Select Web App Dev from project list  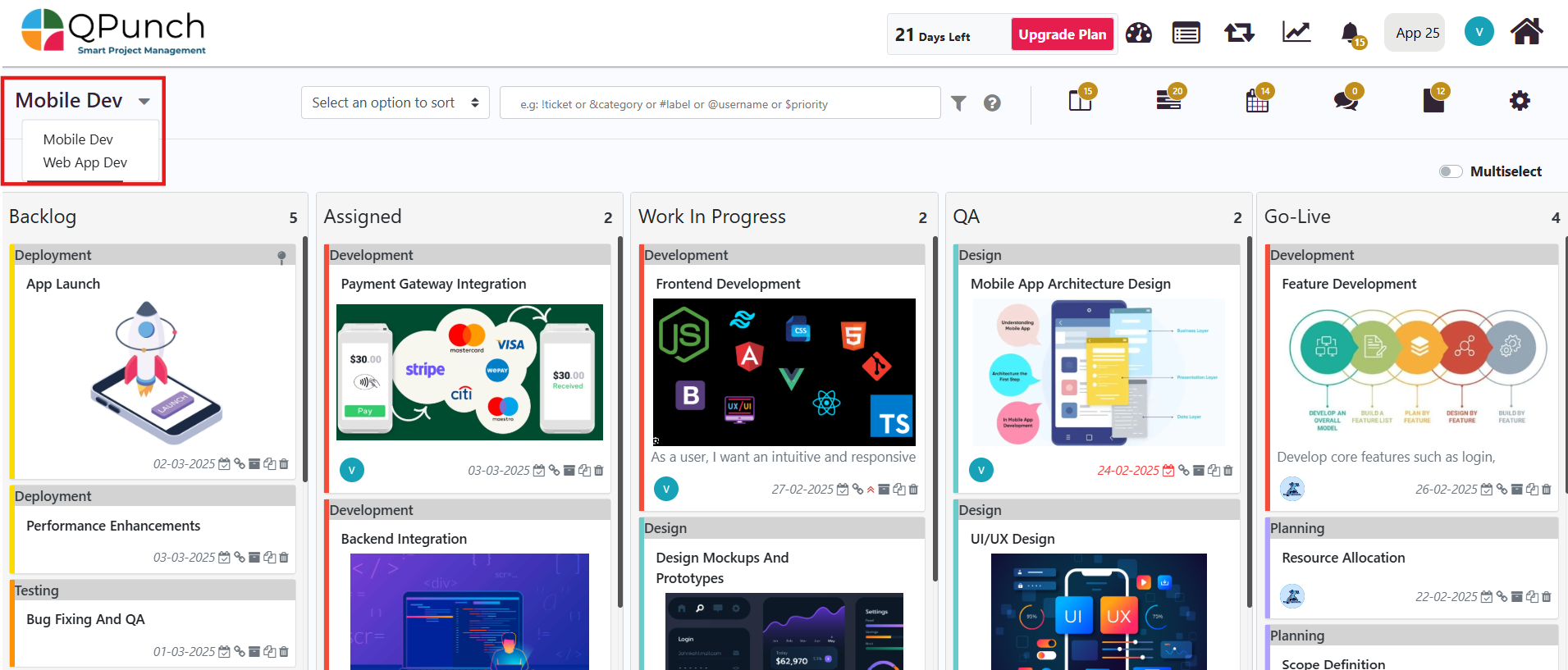[x=85, y=162]
